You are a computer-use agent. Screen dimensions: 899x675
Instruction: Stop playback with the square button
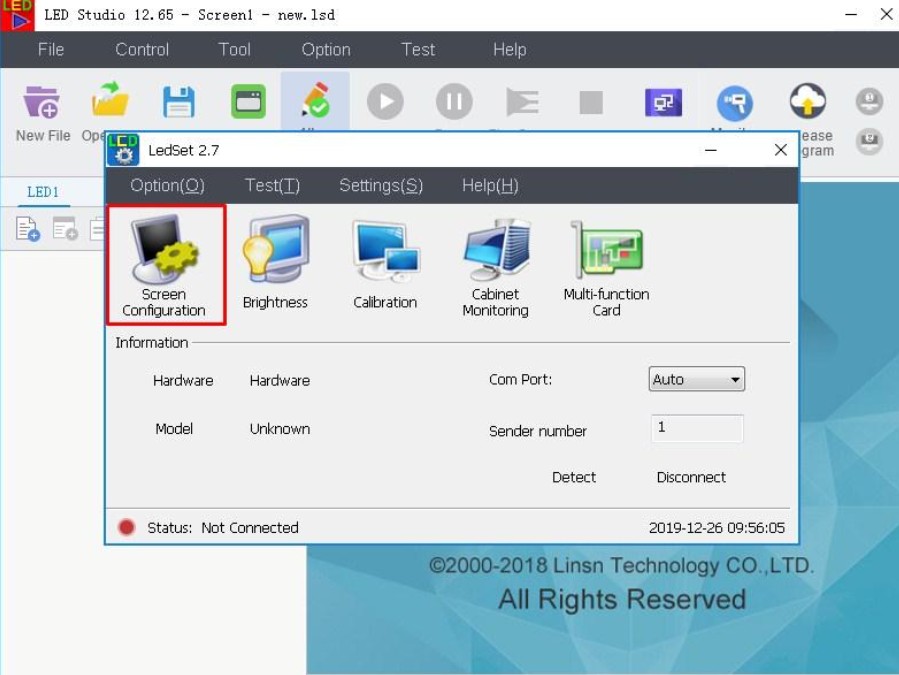(x=591, y=103)
